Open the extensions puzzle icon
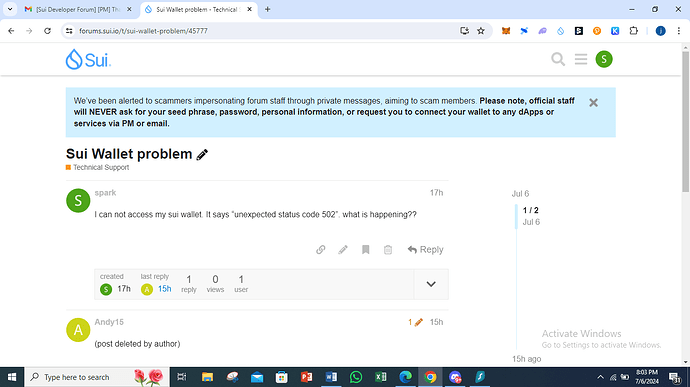690x387 pixels. [634, 31]
